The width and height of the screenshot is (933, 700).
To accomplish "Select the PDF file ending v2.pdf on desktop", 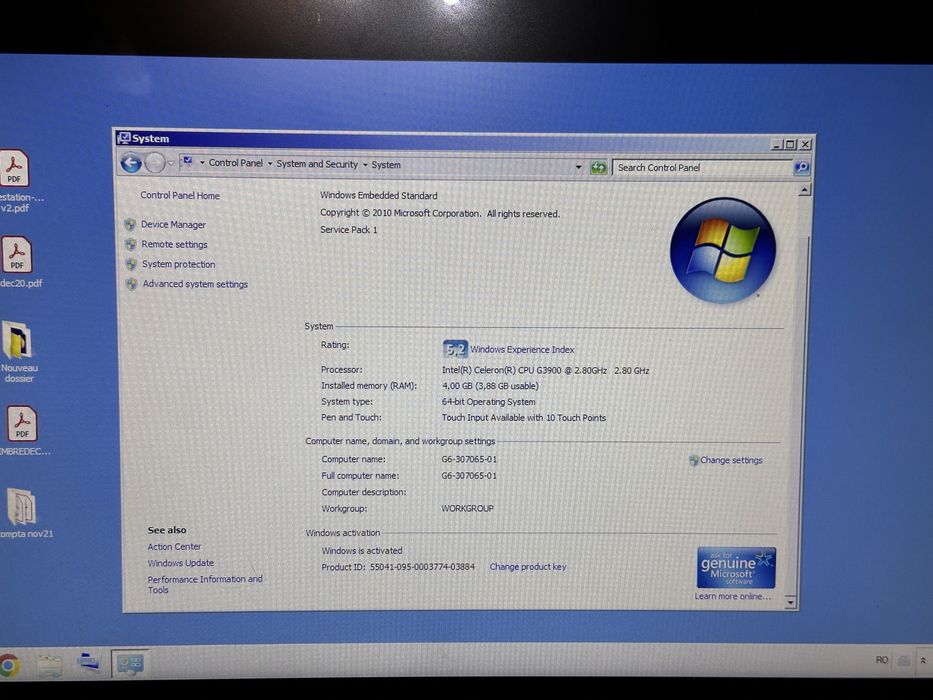I will [x=16, y=181].
